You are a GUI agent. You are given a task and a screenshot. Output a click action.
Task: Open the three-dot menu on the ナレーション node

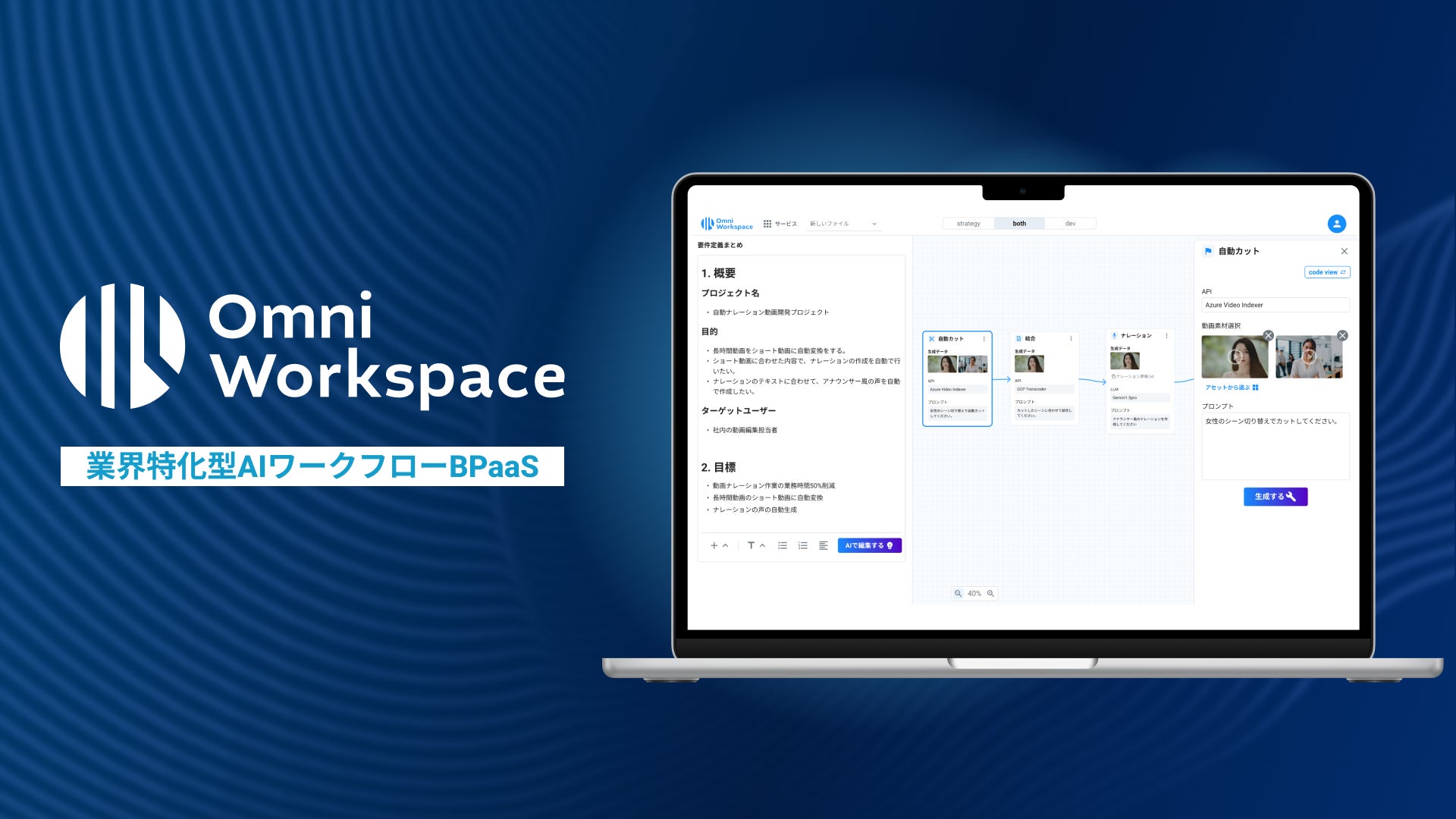click(1166, 335)
